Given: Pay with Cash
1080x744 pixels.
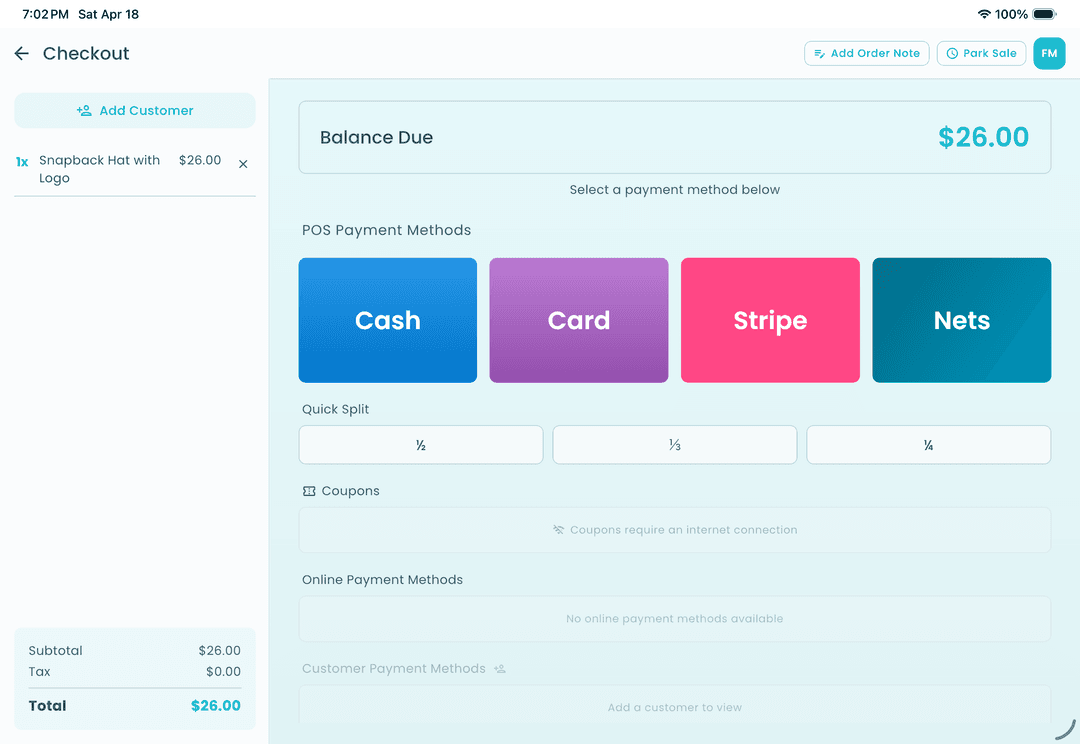Looking at the screenshot, I should (x=388, y=320).
